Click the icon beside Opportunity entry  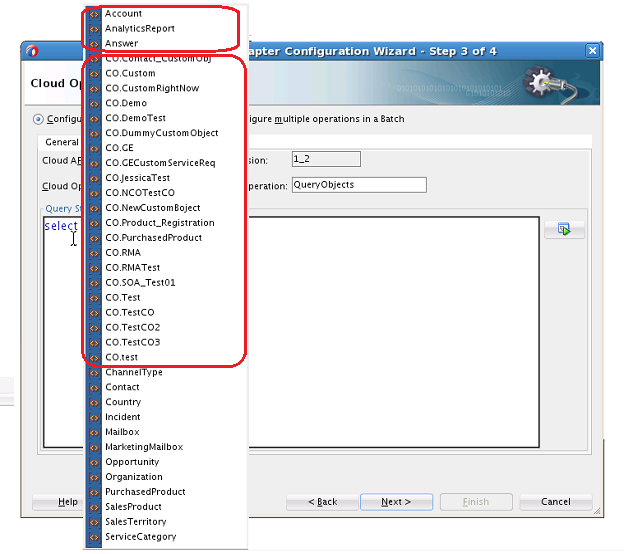coord(94,462)
